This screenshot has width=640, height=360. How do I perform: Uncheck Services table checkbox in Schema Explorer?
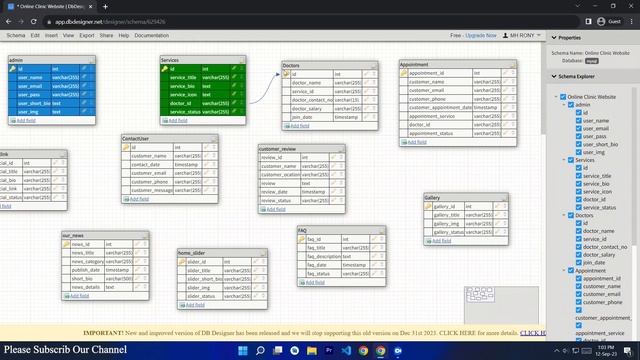click(571, 160)
